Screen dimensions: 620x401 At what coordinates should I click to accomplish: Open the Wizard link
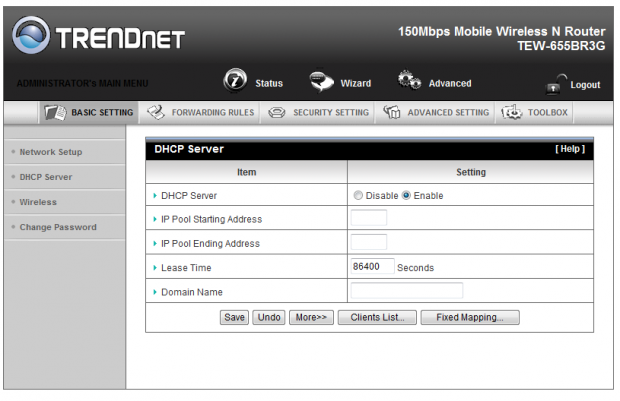click(x=356, y=83)
